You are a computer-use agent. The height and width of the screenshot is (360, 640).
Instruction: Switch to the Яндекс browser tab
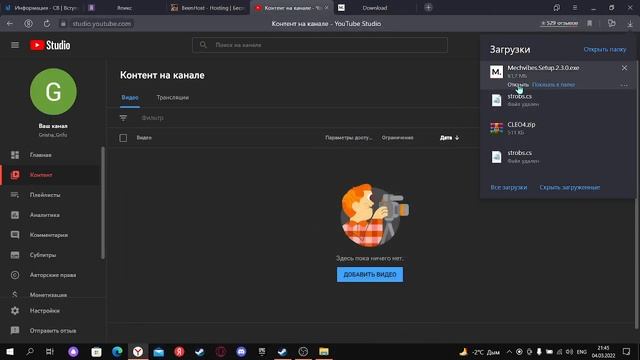tap(124, 8)
